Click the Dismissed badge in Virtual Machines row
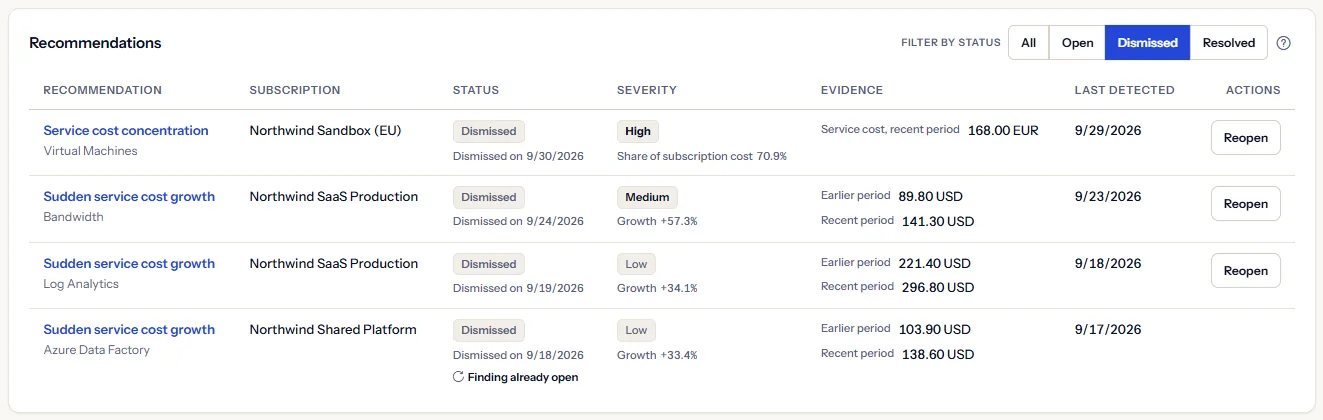1323x420 pixels. (x=489, y=131)
